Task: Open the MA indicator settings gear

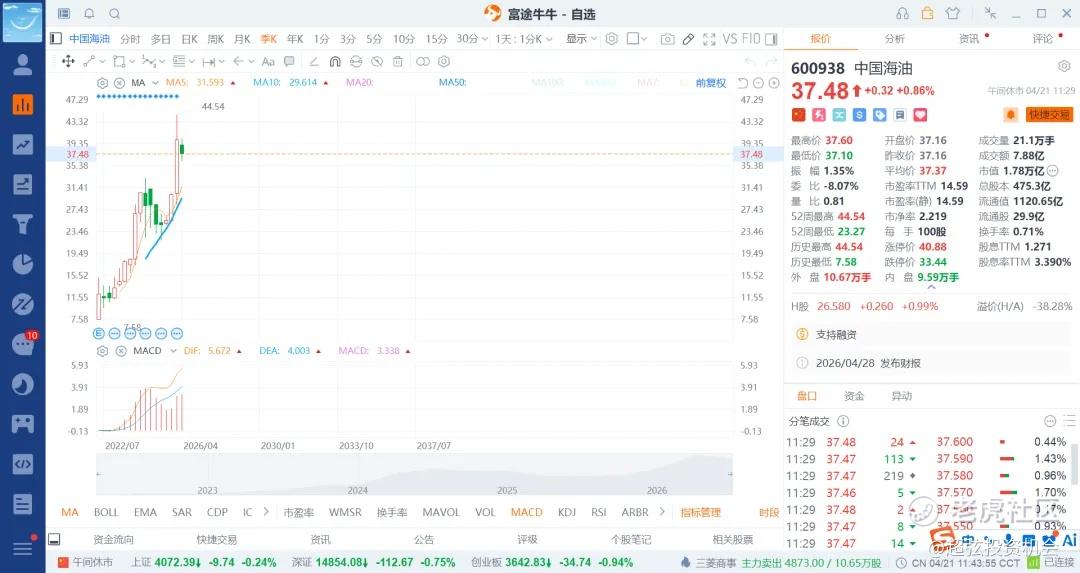Action: (103, 83)
